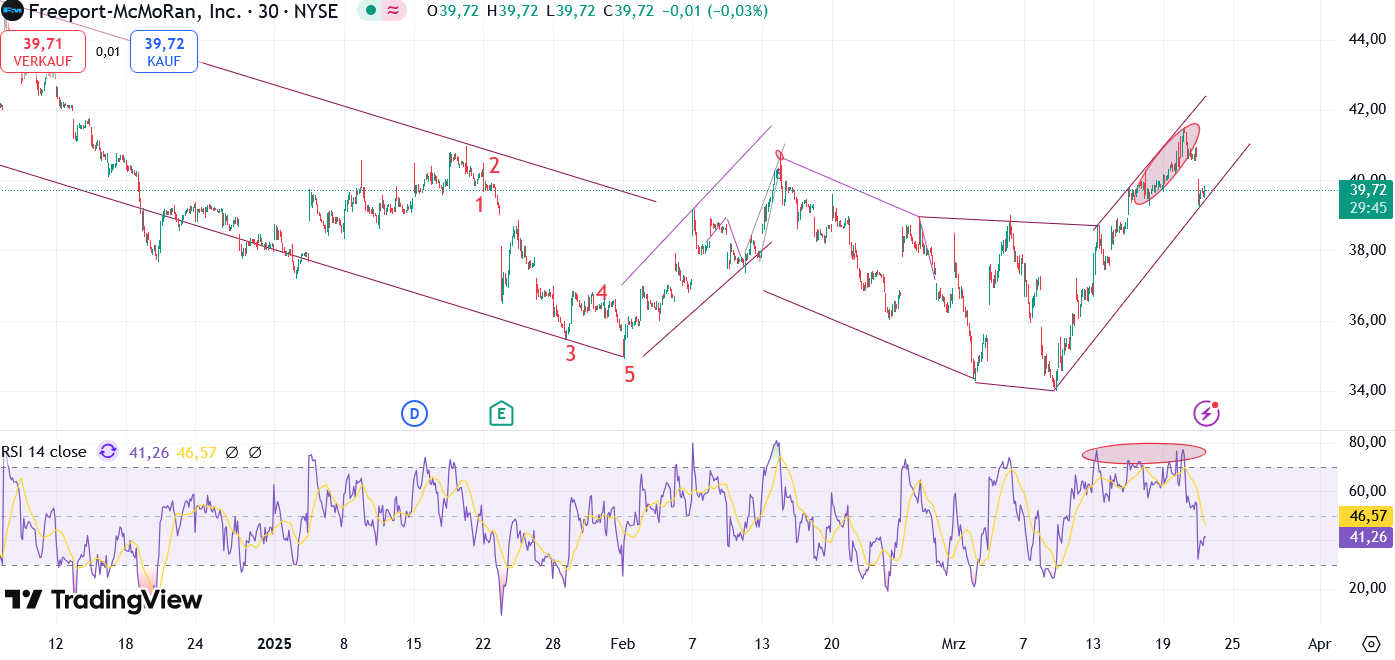Screen dimensions: 1395x660
Task: Click the 80,00 RSI axis label
Action: point(1366,442)
